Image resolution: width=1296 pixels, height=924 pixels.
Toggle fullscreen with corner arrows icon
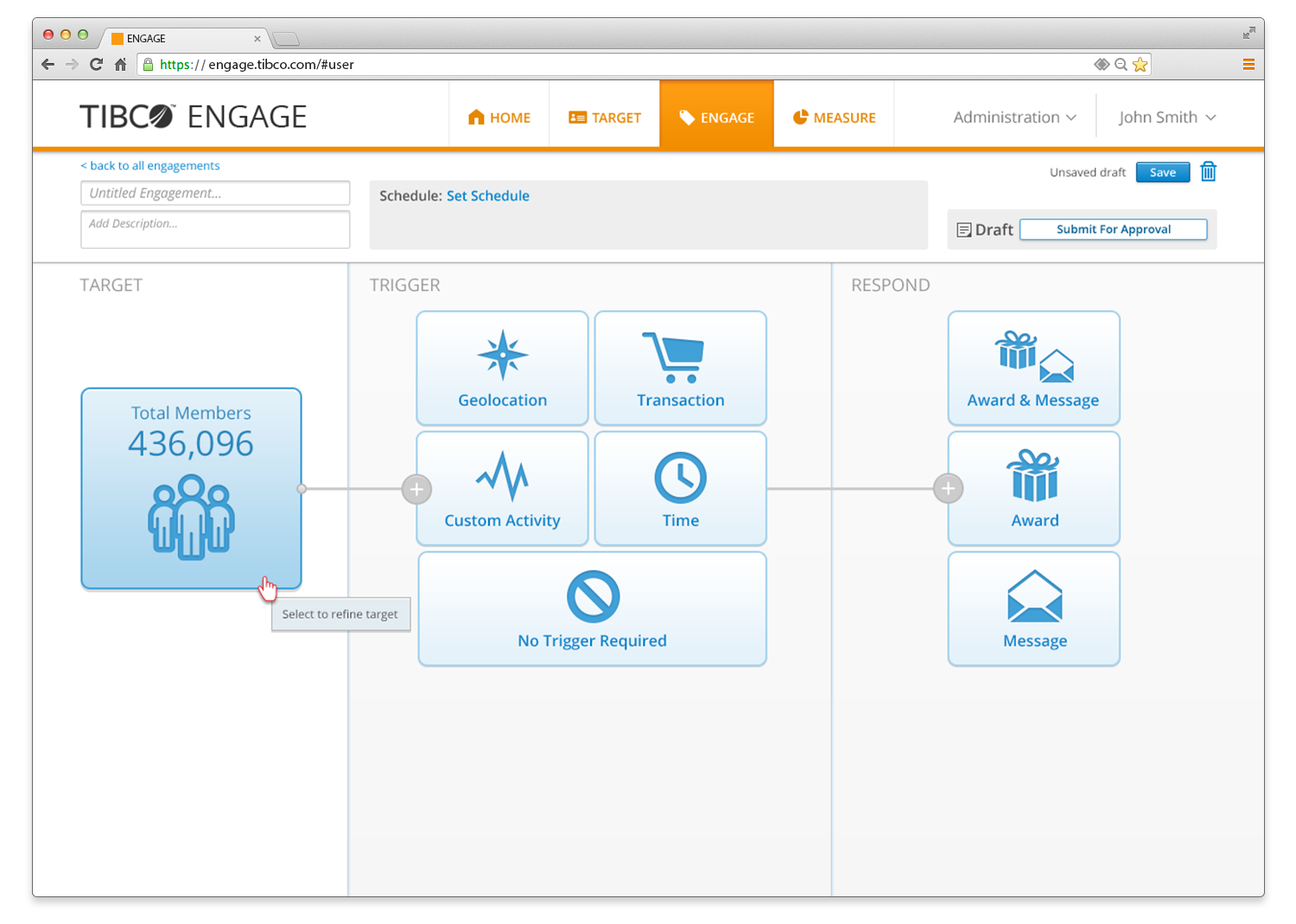pyautogui.click(x=1248, y=33)
